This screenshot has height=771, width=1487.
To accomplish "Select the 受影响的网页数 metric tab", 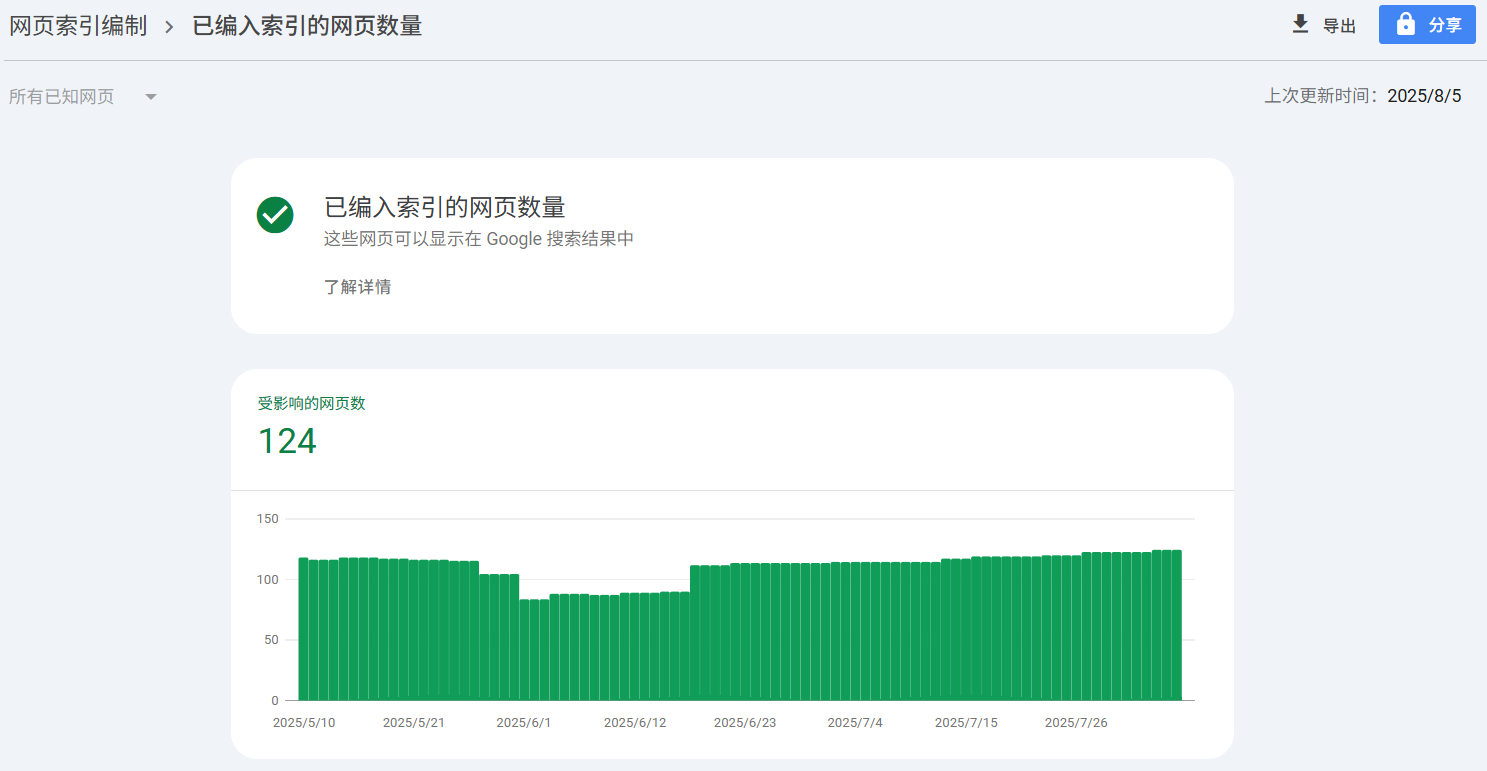I will pyautogui.click(x=312, y=404).
